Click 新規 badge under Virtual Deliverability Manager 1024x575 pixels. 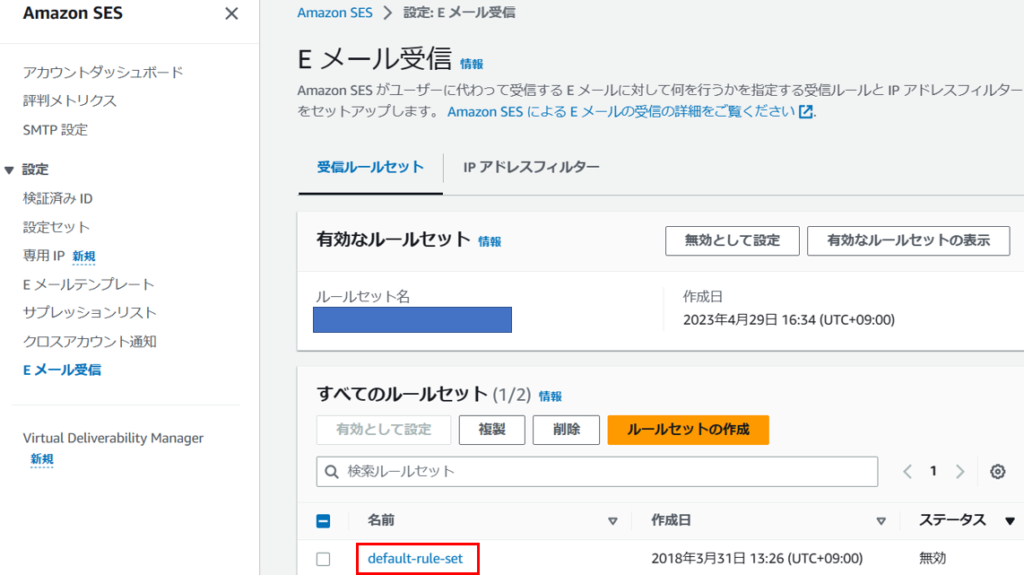[42, 459]
